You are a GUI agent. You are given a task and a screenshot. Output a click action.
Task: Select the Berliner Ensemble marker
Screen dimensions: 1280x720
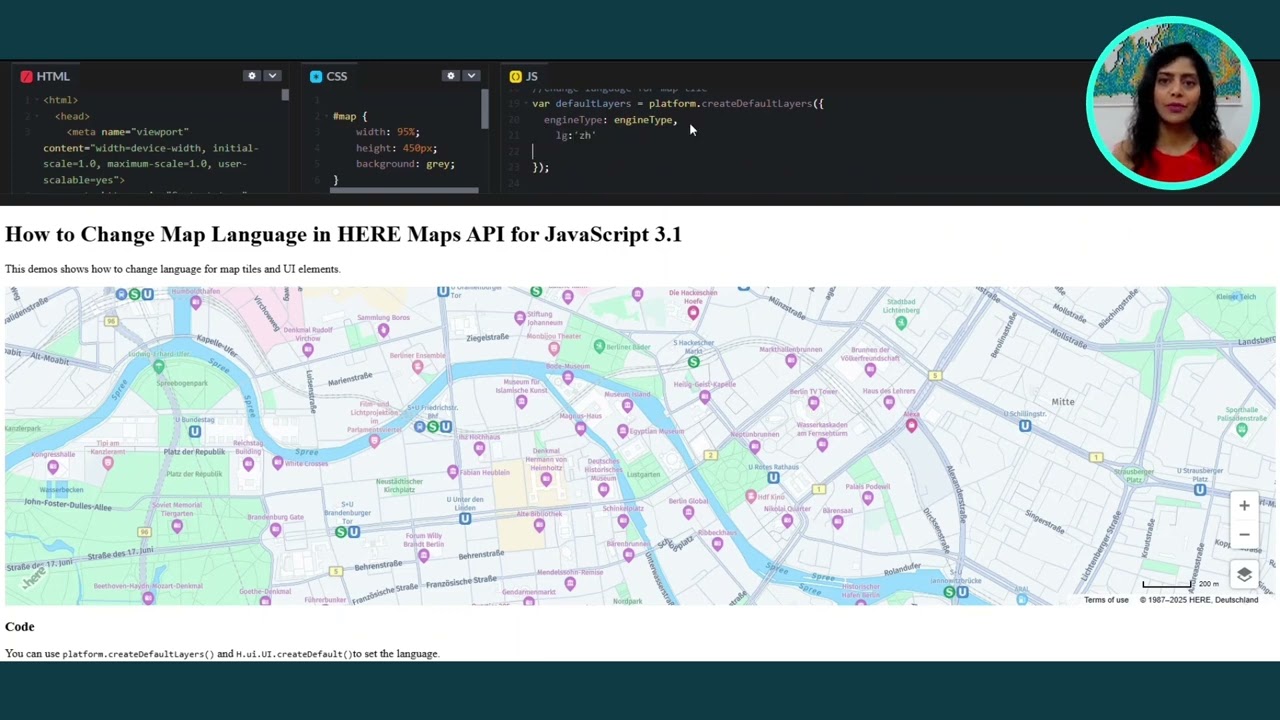(418, 367)
